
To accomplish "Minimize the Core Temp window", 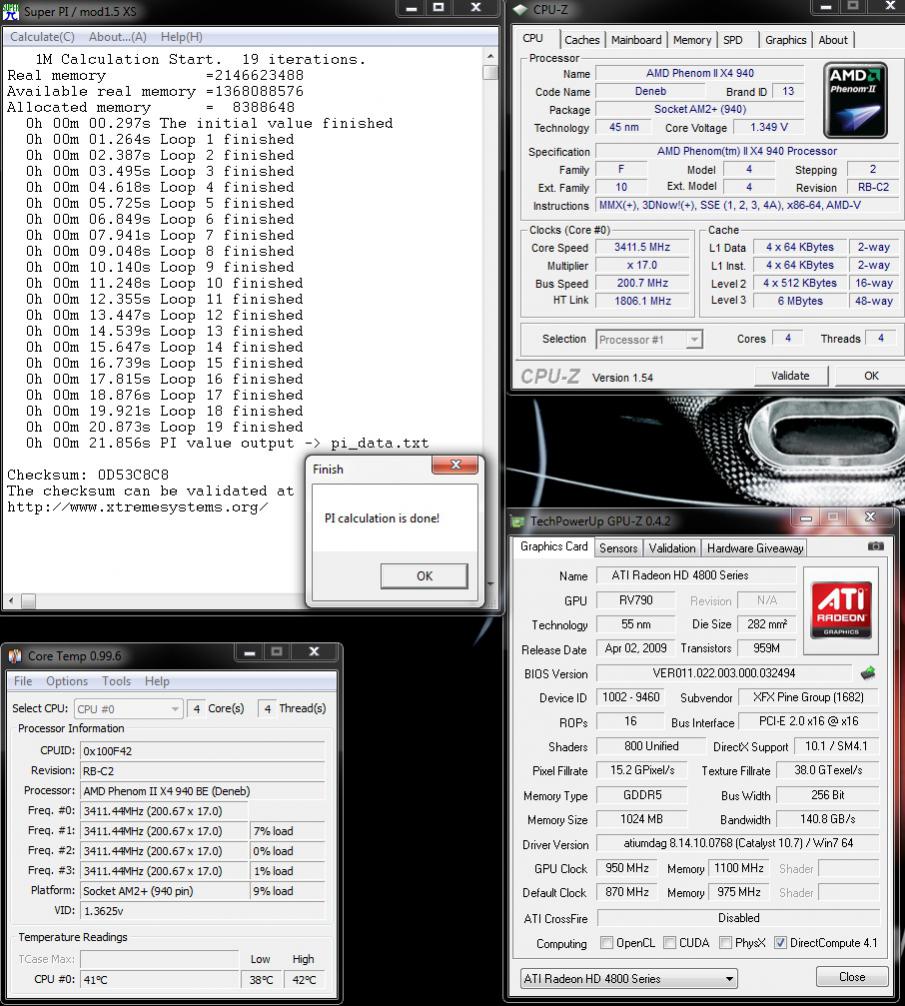I will click(250, 652).
